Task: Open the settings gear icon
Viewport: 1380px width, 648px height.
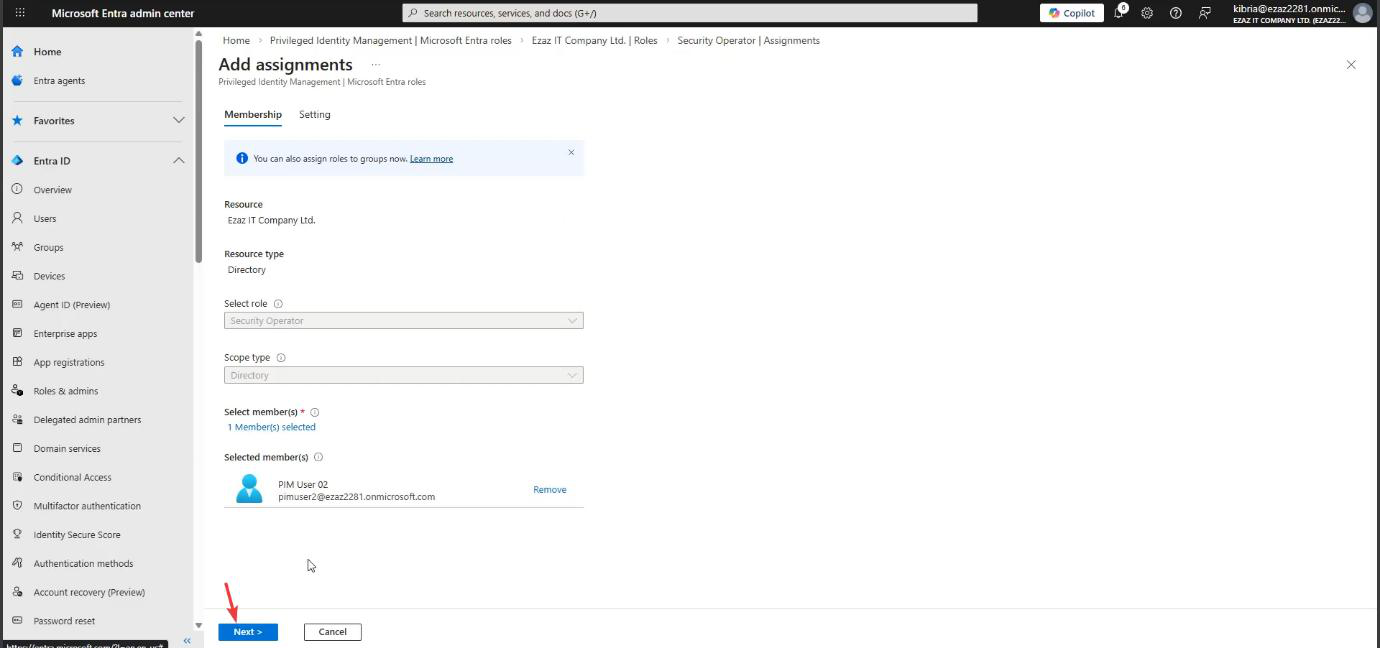Action: (x=1147, y=13)
